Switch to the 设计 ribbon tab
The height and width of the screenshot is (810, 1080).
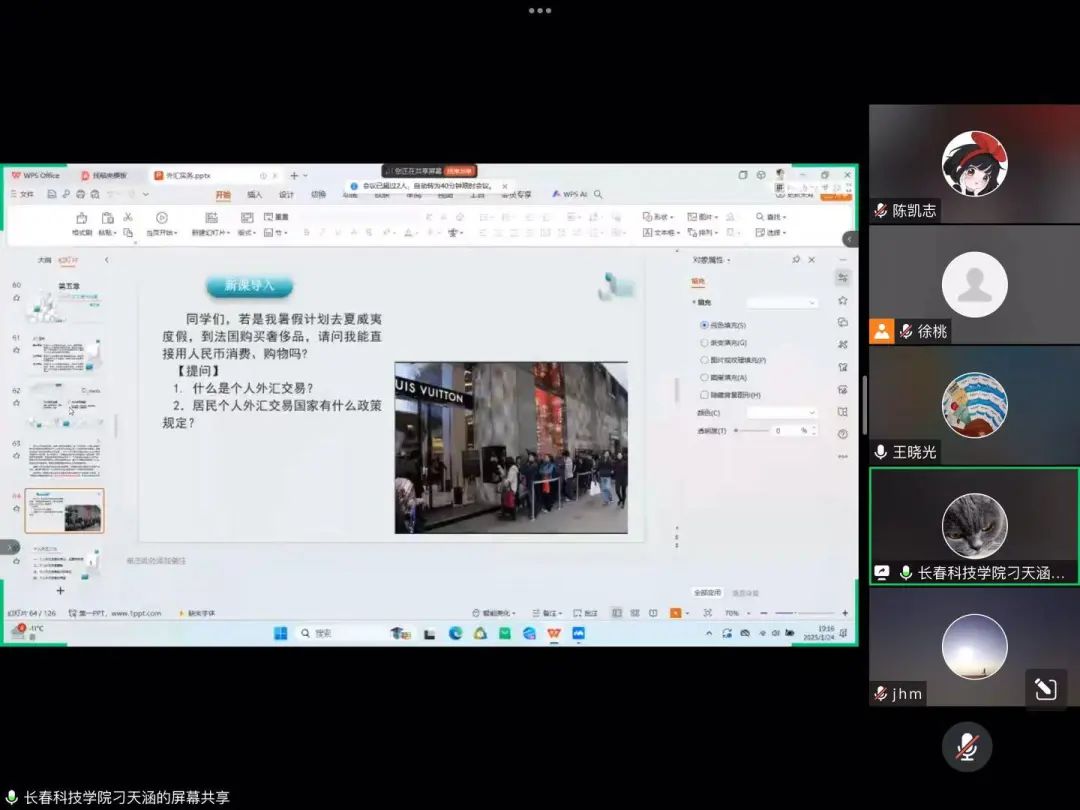click(286, 195)
